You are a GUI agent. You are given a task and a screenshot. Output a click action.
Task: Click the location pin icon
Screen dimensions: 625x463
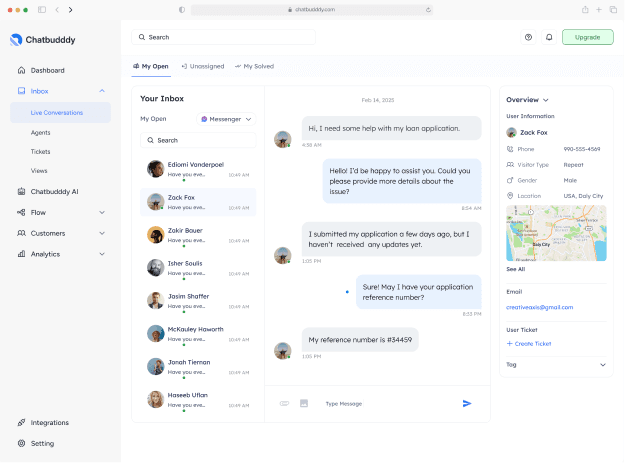pos(510,196)
